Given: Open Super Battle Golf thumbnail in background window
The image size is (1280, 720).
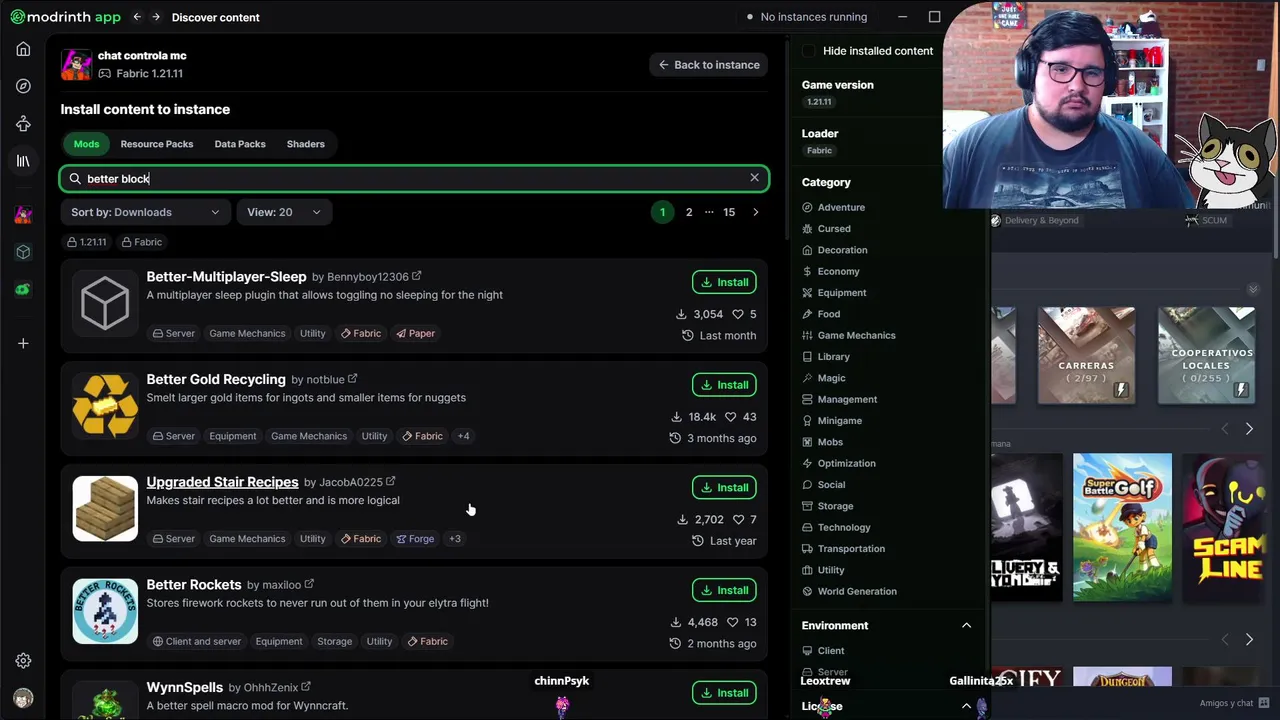Looking at the screenshot, I should [1122, 527].
